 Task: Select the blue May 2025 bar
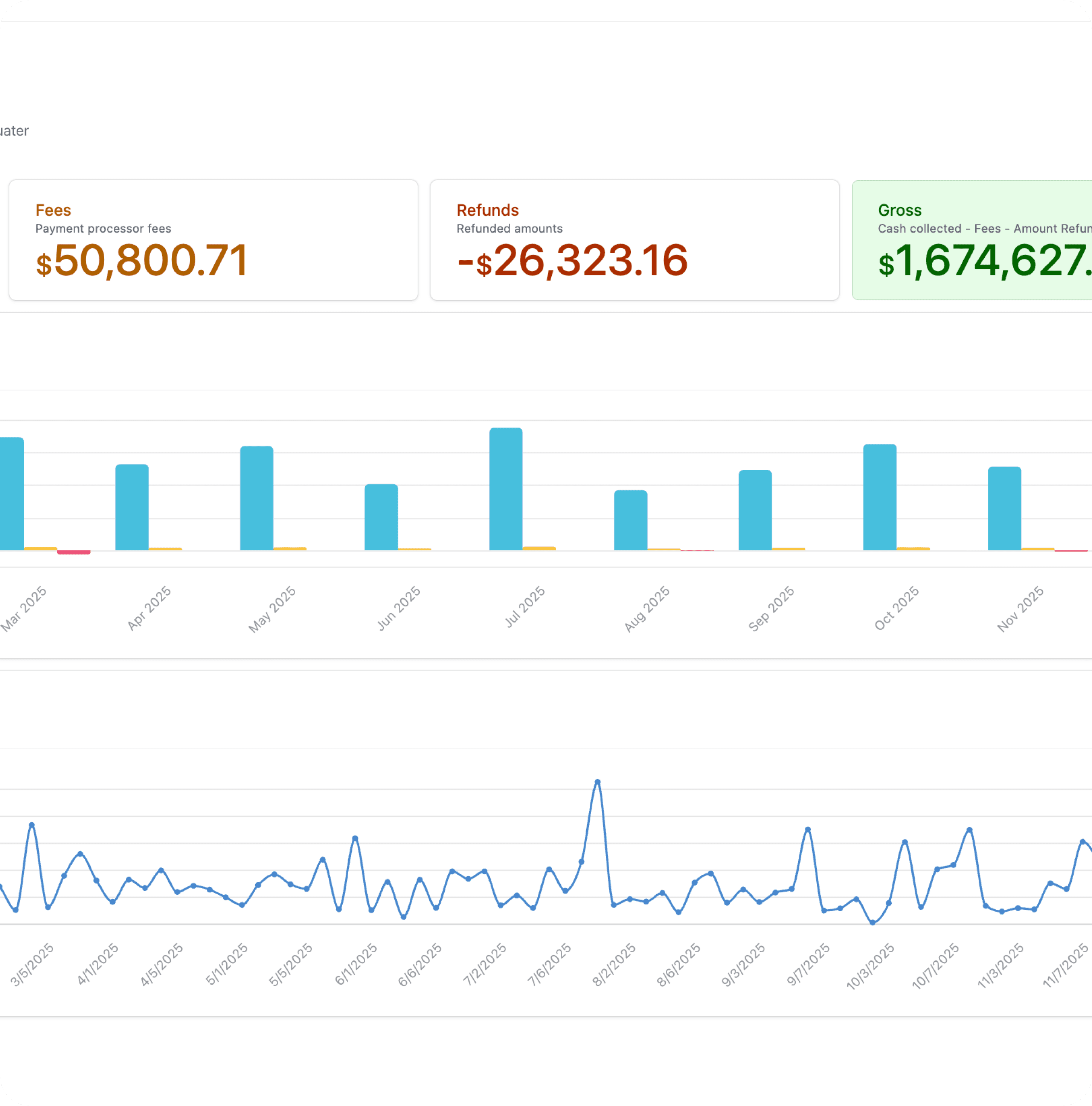(256, 498)
